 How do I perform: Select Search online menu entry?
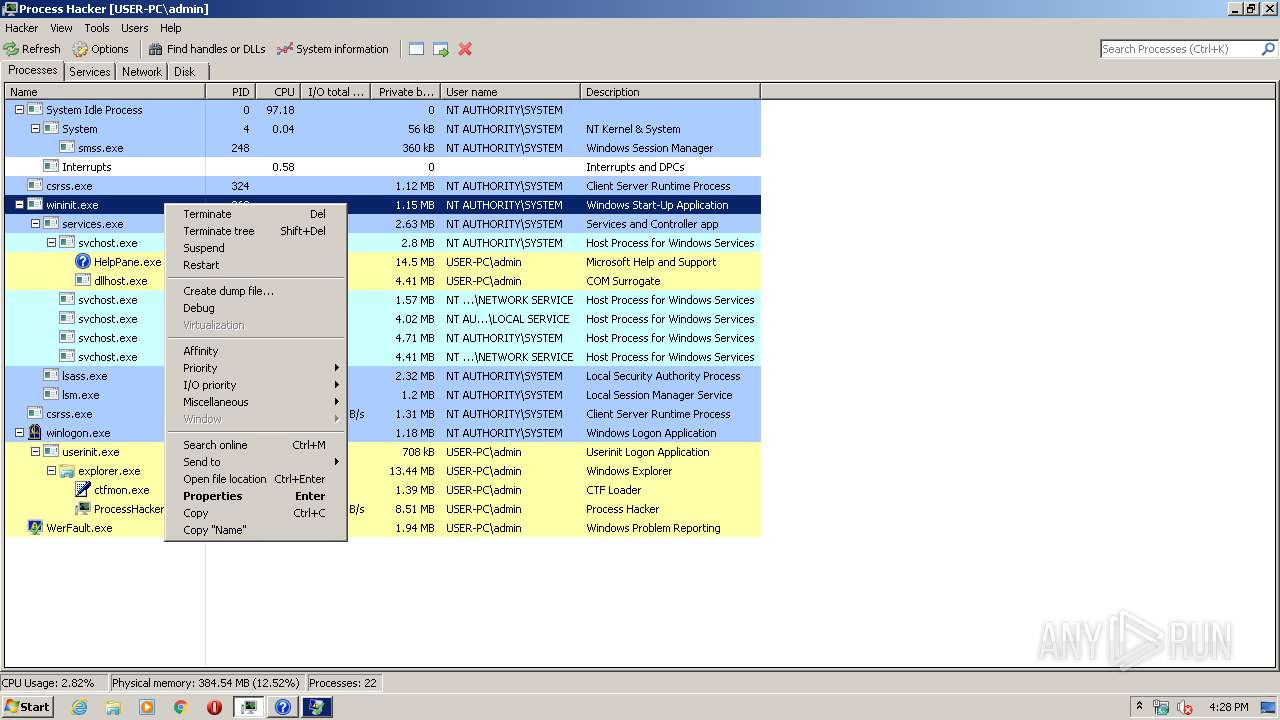click(x=256, y=445)
